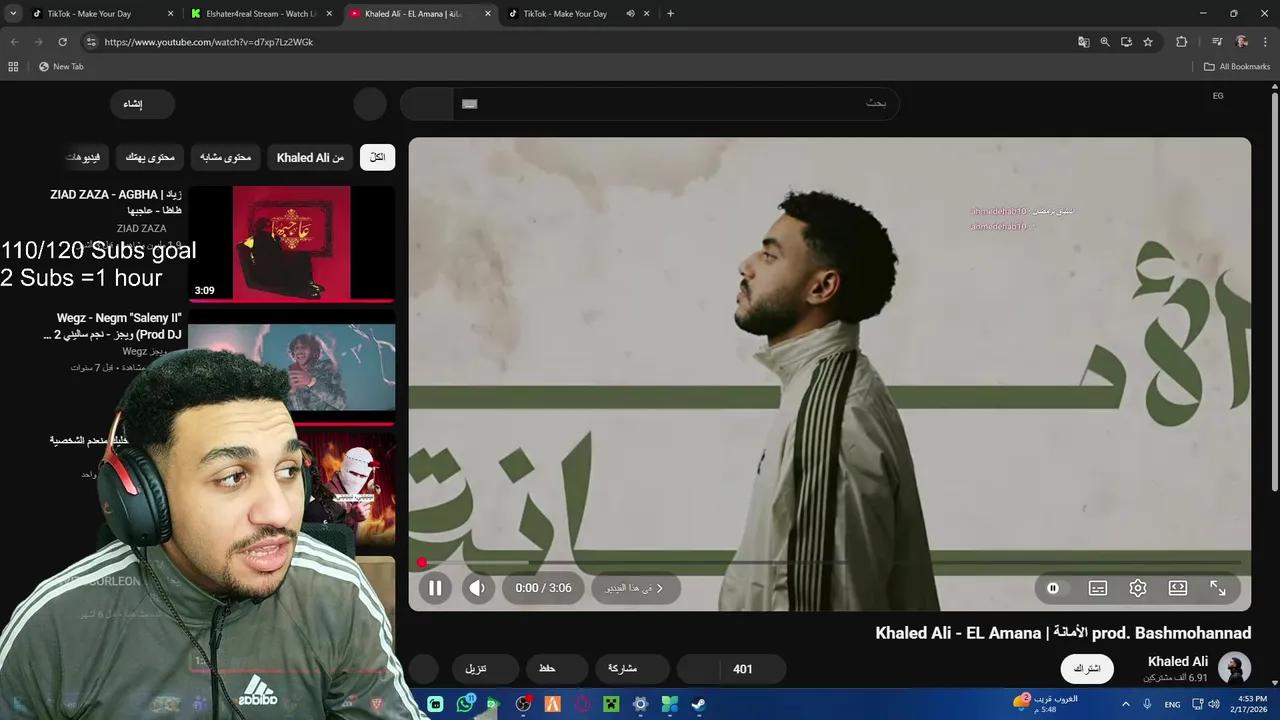Open OBS Studio from the taskbar
This screenshot has height=720, width=1280.
coord(523,704)
